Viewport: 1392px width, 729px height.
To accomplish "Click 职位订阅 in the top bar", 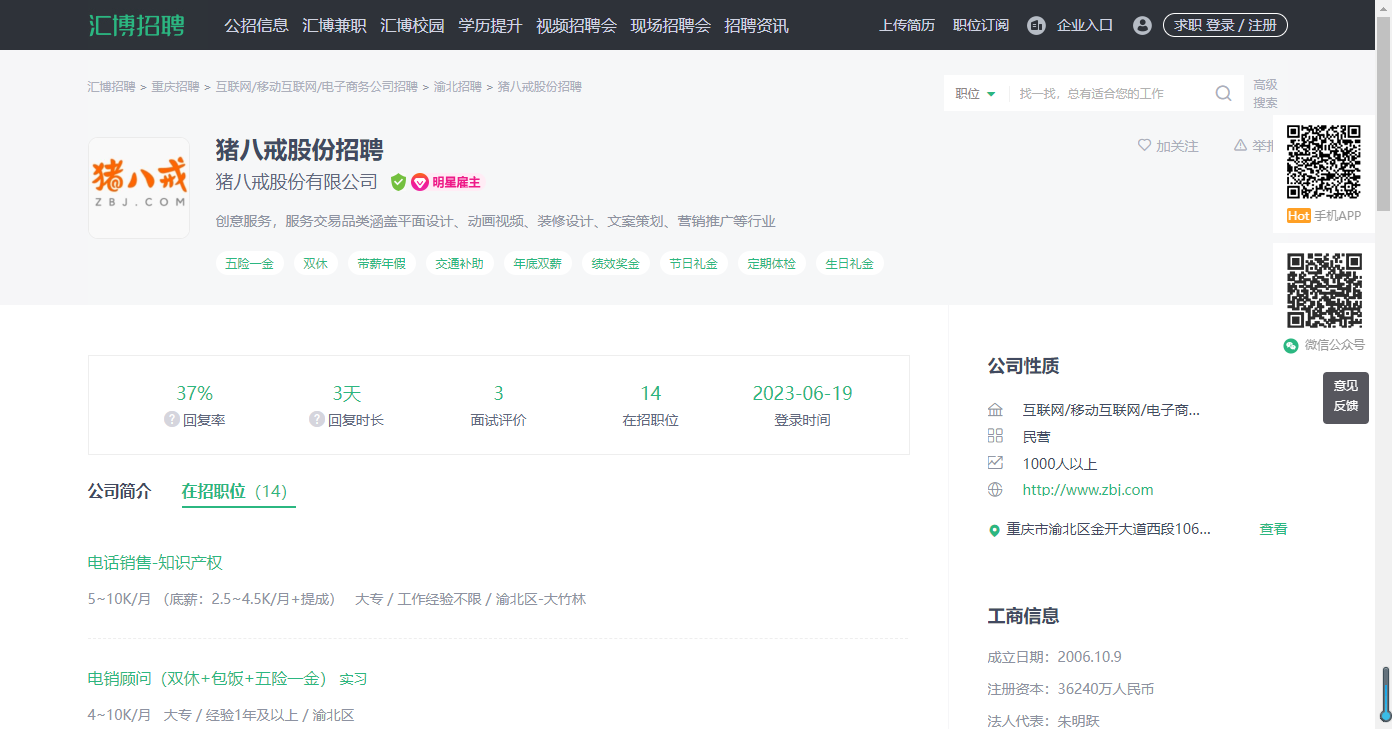I will 981,26.
